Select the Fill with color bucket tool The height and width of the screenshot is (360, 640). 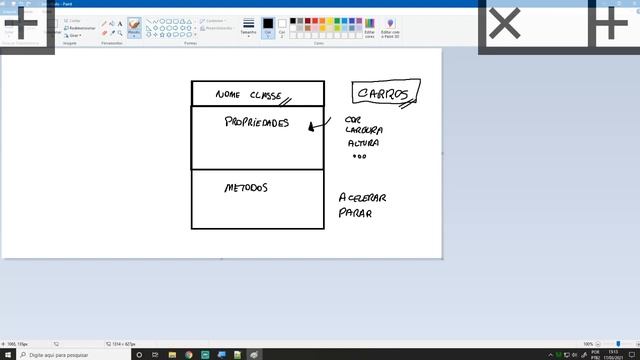point(112,24)
